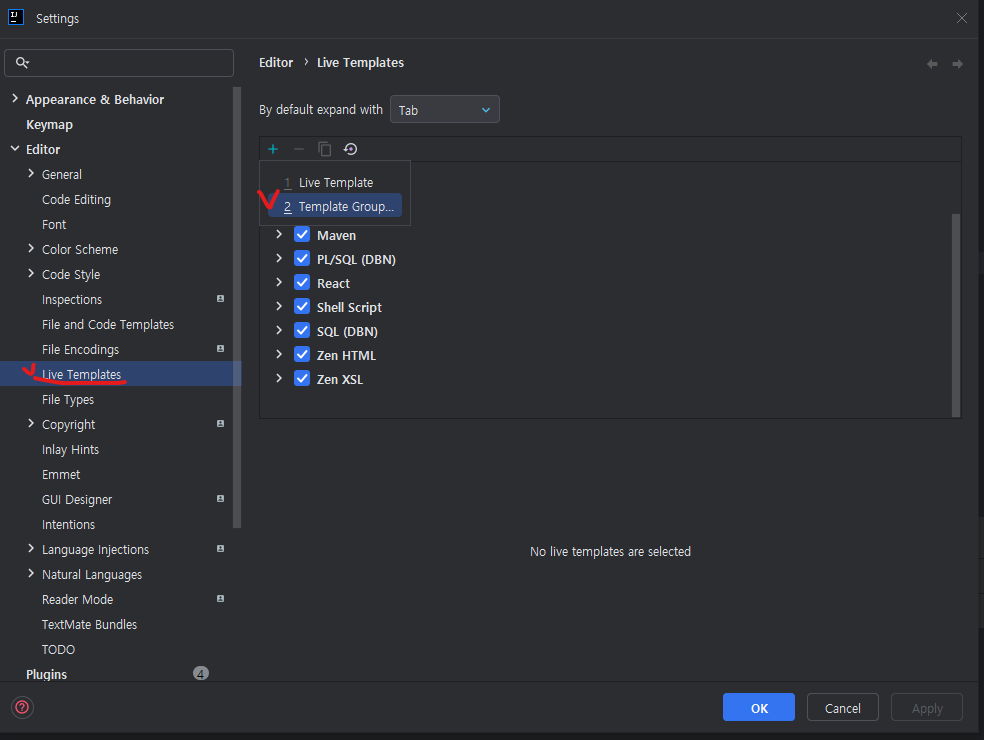Click the Remove (minus) template icon
Image resolution: width=984 pixels, height=740 pixels.
click(x=299, y=149)
